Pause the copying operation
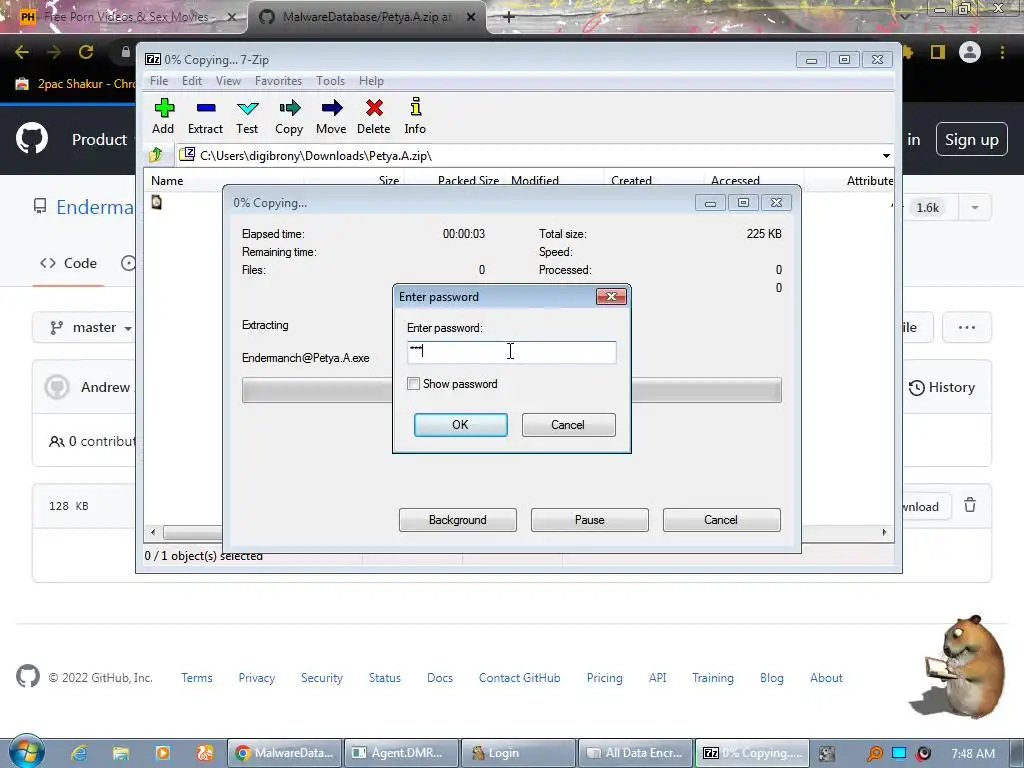Image resolution: width=1024 pixels, height=768 pixels. 590,520
